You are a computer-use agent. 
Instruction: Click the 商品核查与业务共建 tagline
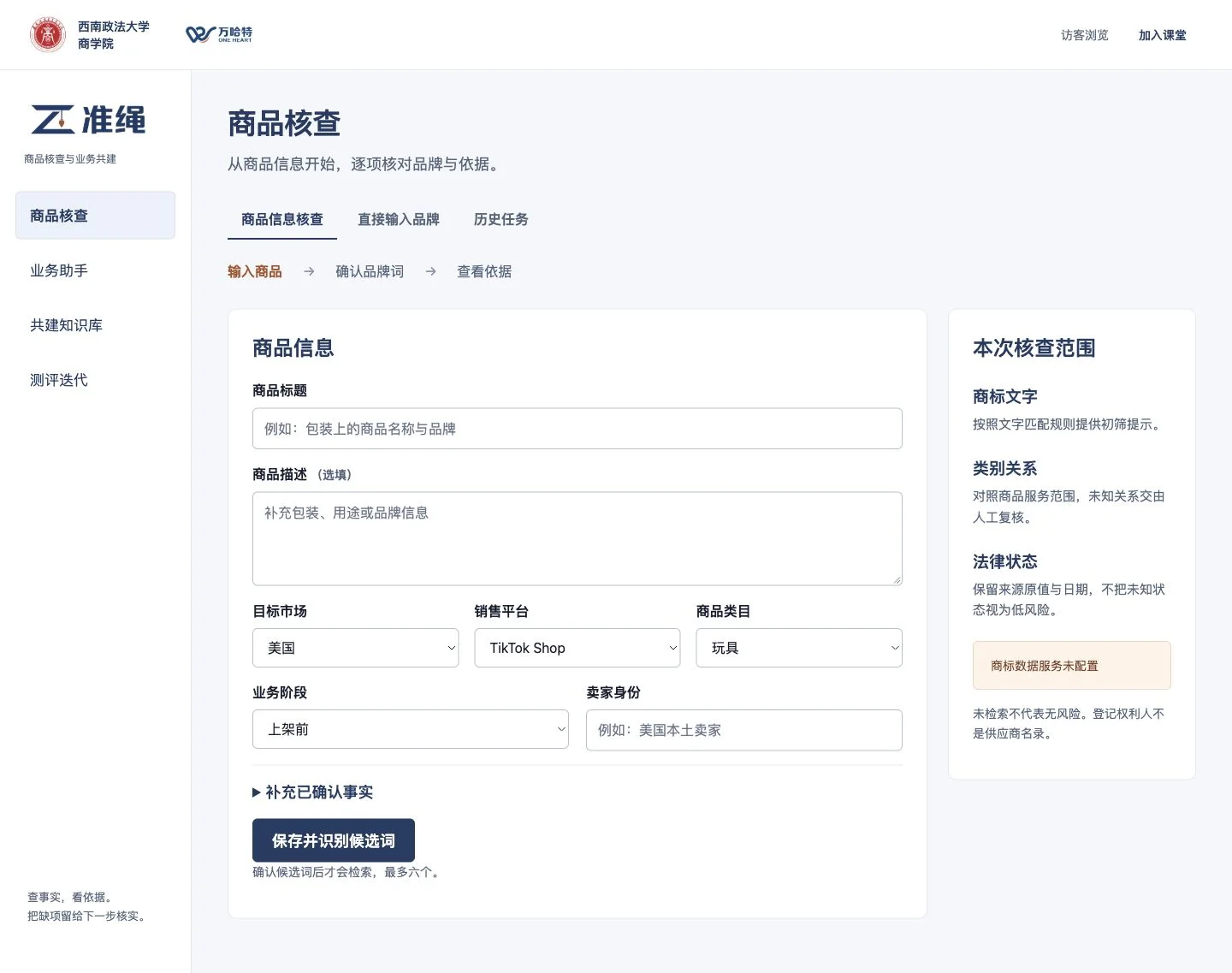pyautogui.click(x=70, y=159)
